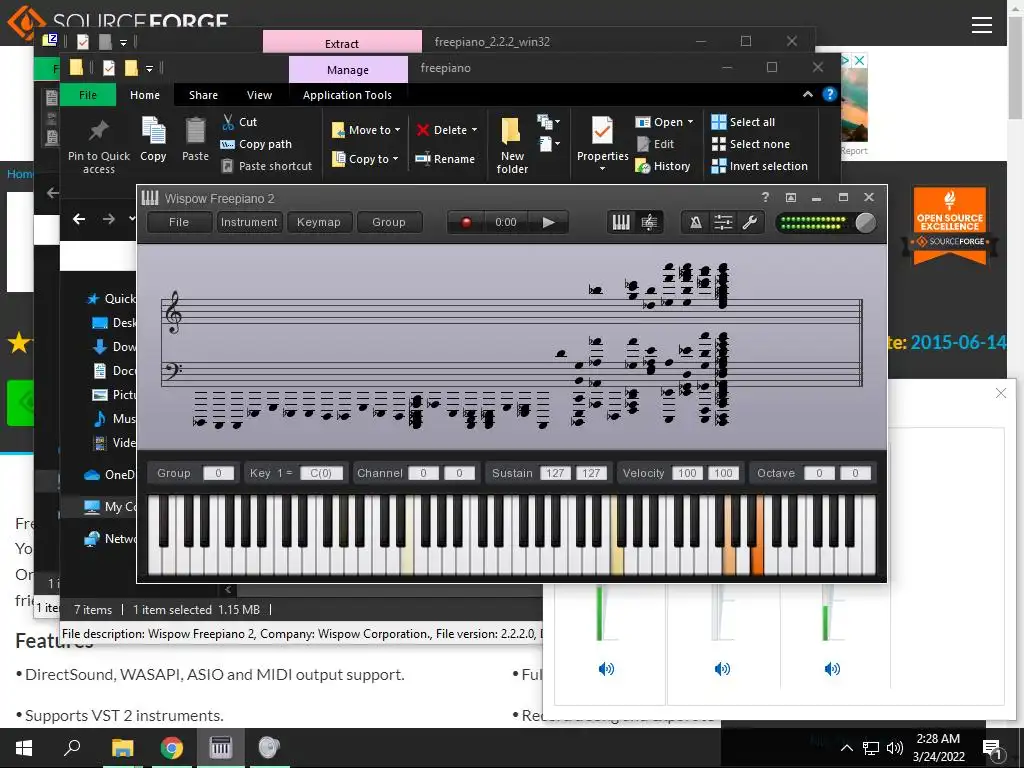1024x768 pixels.
Task: Click Select none in ribbon
Action: (750, 144)
